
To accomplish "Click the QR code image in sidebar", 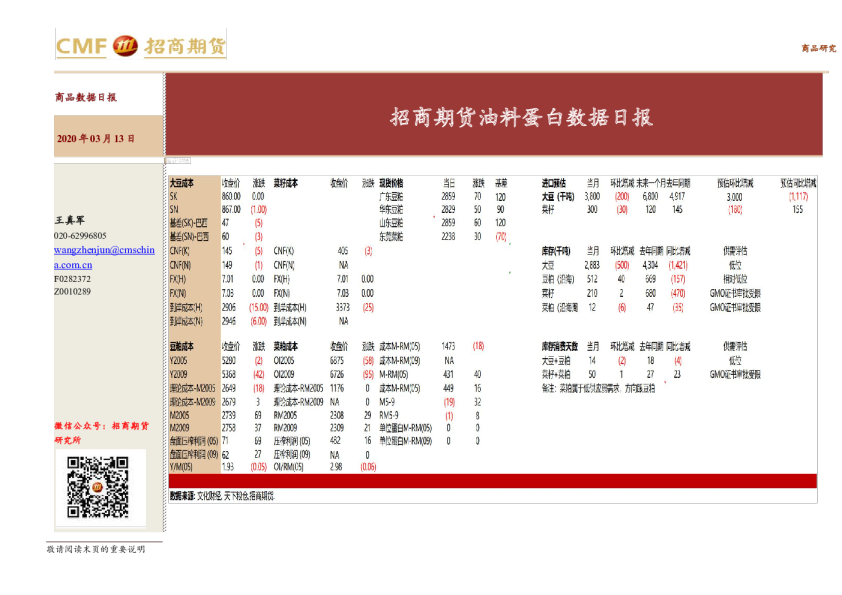I will (x=98, y=487).
